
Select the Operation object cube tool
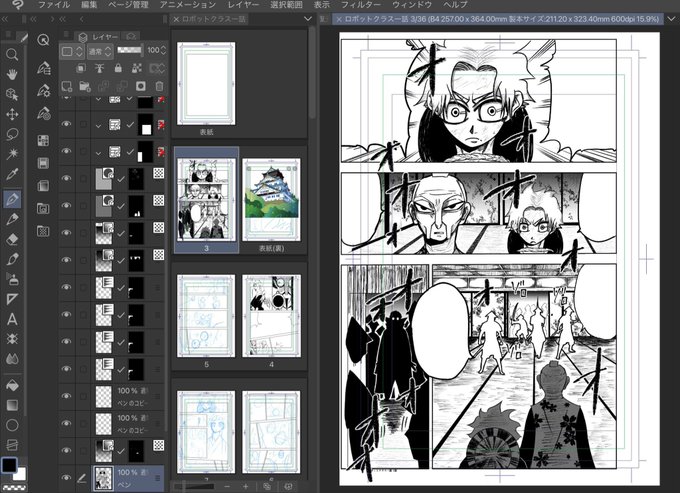(12, 94)
